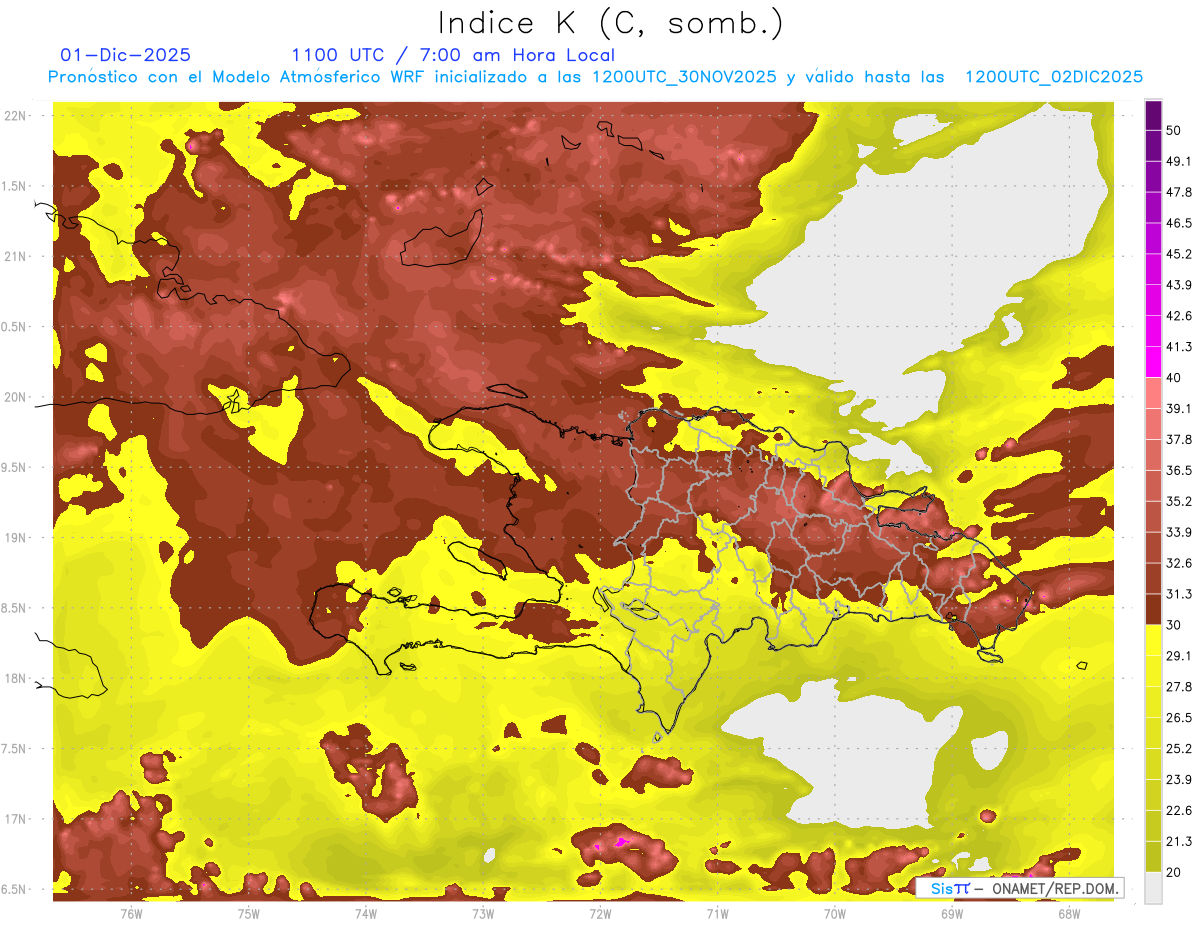Click the 'SisTT - ONAMET/REP.DOM.' logo box

tap(1019, 888)
